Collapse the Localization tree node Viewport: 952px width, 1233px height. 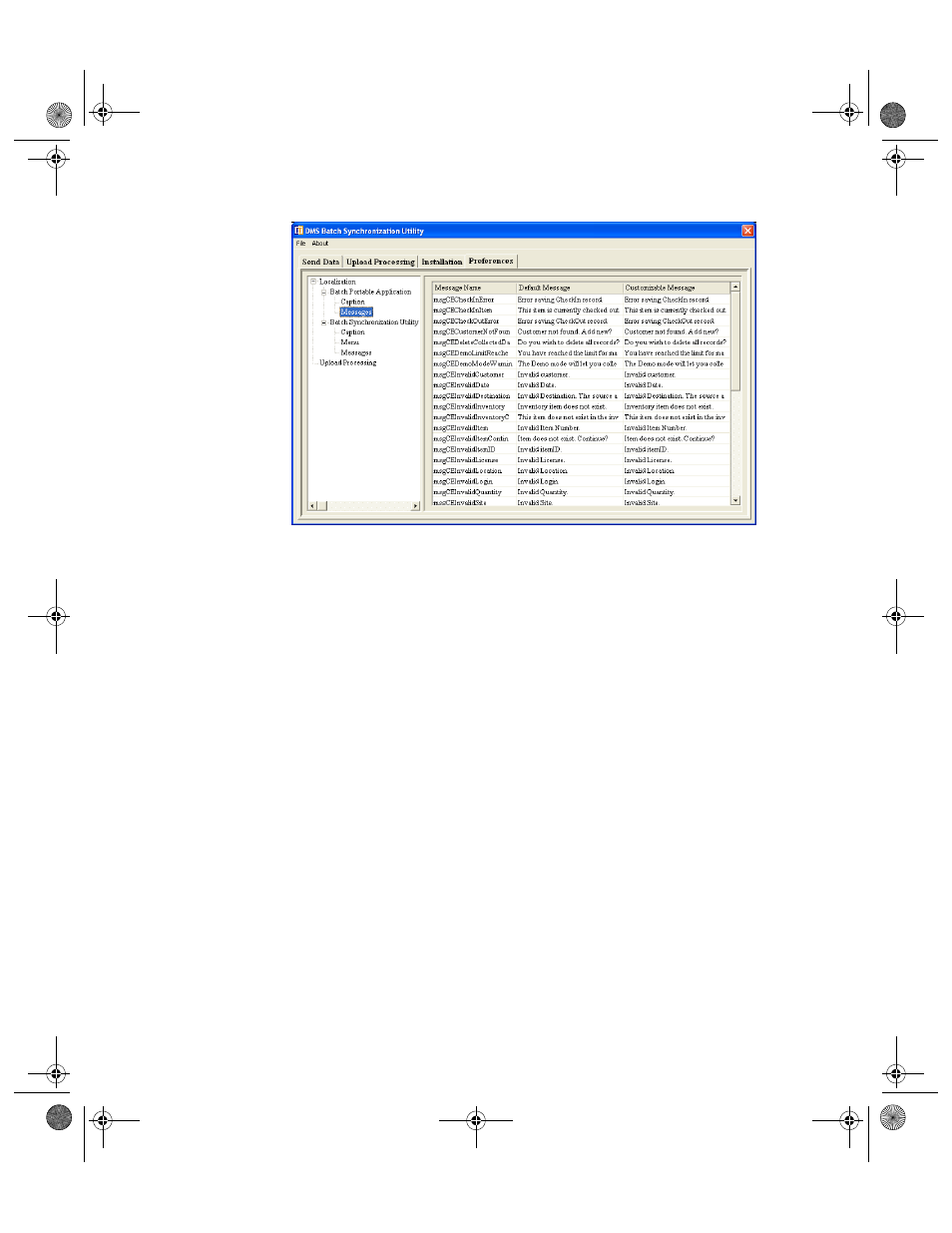coord(312,282)
